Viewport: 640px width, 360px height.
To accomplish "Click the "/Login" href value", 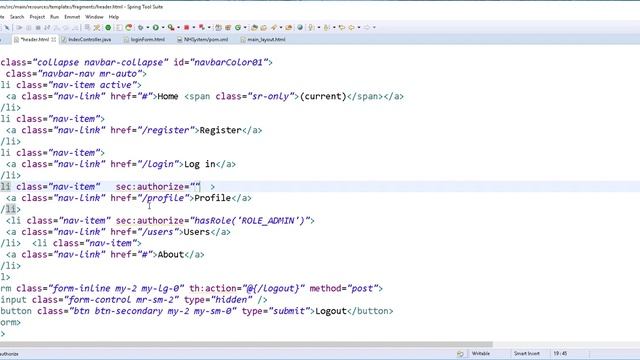I will tap(158, 164).
